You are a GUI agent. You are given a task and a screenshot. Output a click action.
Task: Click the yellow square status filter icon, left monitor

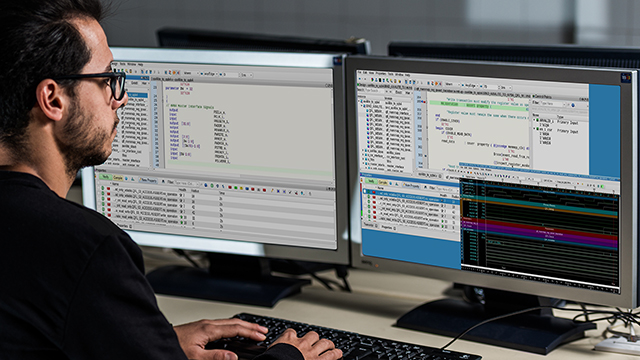[241, 188]
